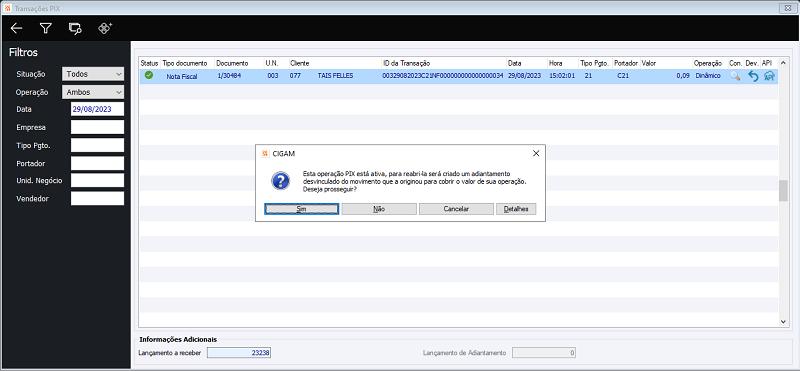Click the Detalhes button
800x371 pixels.
(x=516, y=209)
